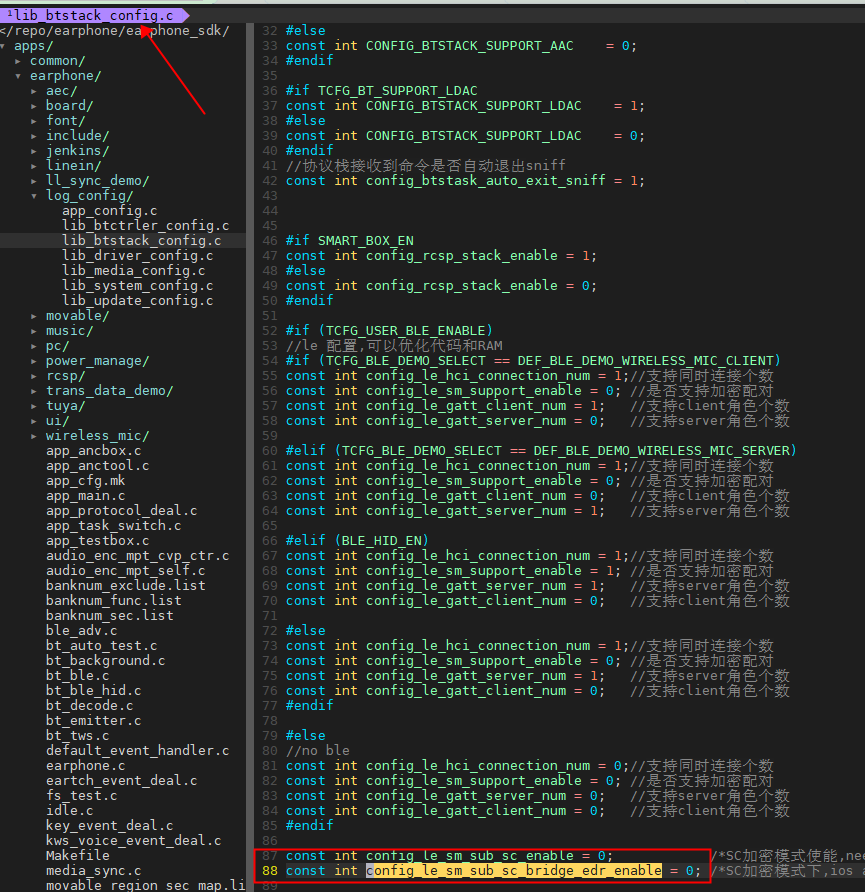The height and width of the screenshot is (892, 865).
Task: Click config_rcsp_stack_enable on line 47
Action: click(x=462, y=255)
